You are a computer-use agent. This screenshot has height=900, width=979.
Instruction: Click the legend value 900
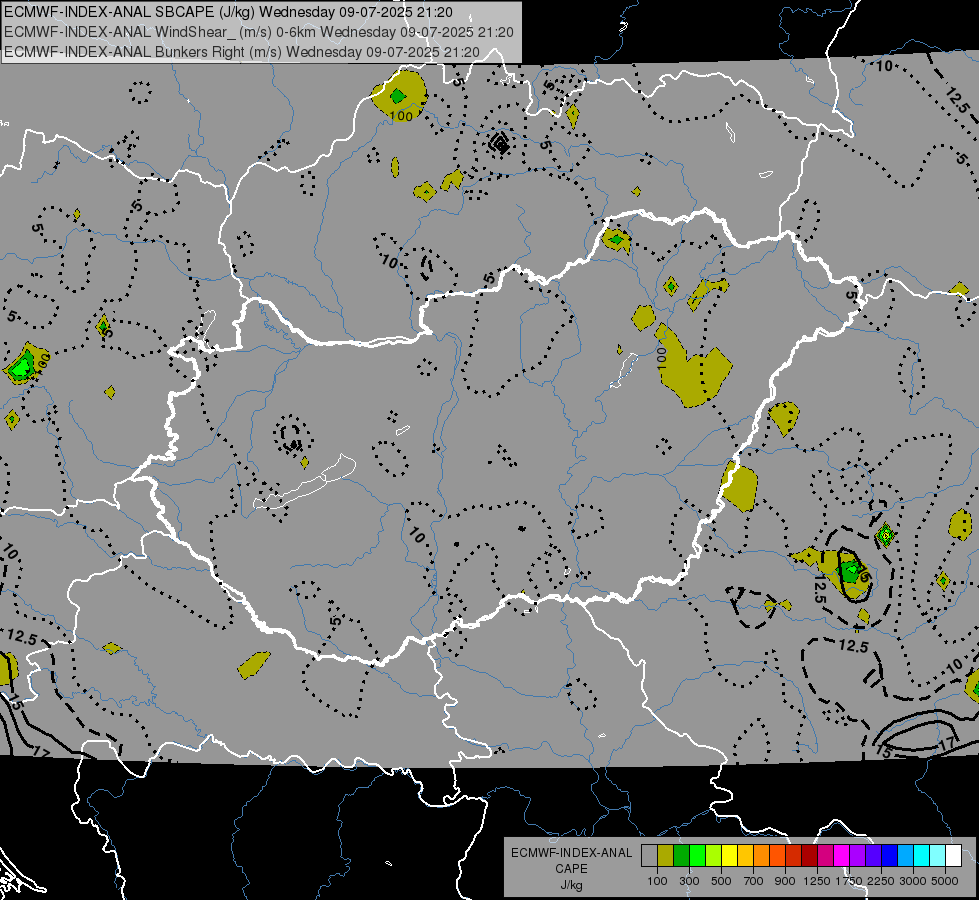pos(785,881)
